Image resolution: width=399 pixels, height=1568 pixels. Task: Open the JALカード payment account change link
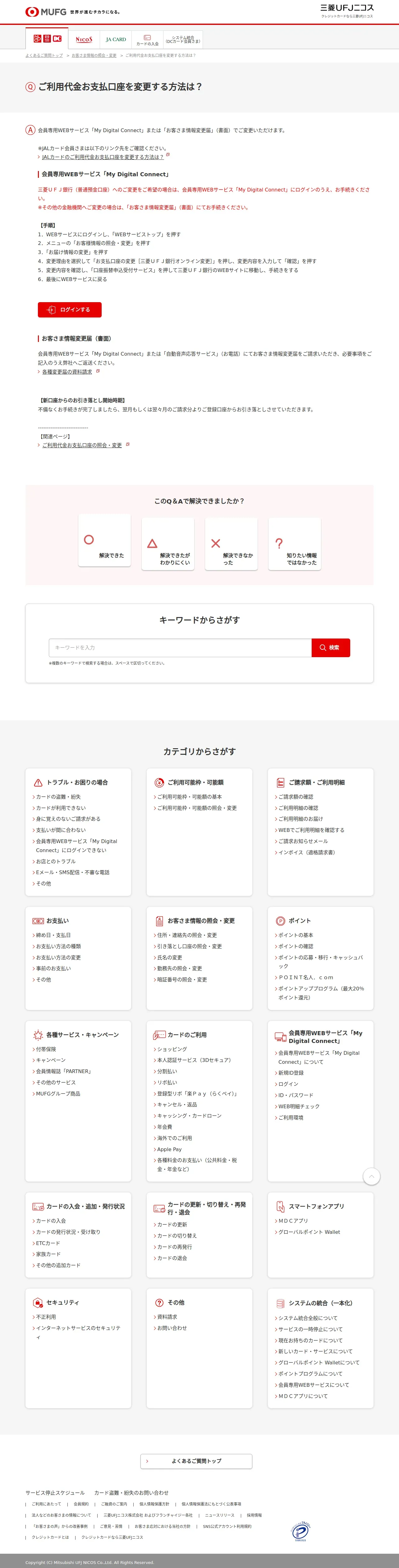(103, 157)
